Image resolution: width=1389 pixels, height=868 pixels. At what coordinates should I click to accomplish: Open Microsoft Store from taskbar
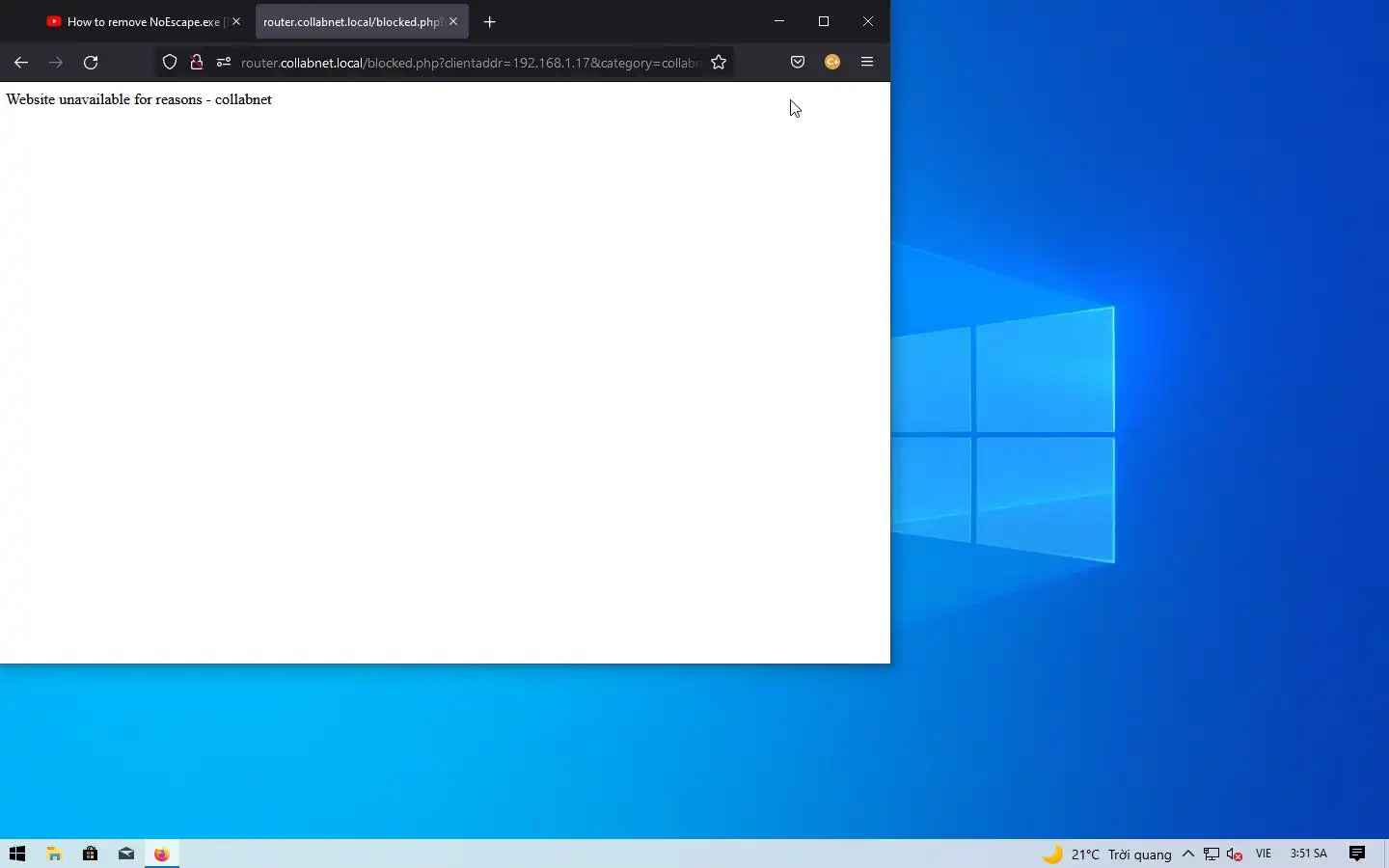click(90, 854)
